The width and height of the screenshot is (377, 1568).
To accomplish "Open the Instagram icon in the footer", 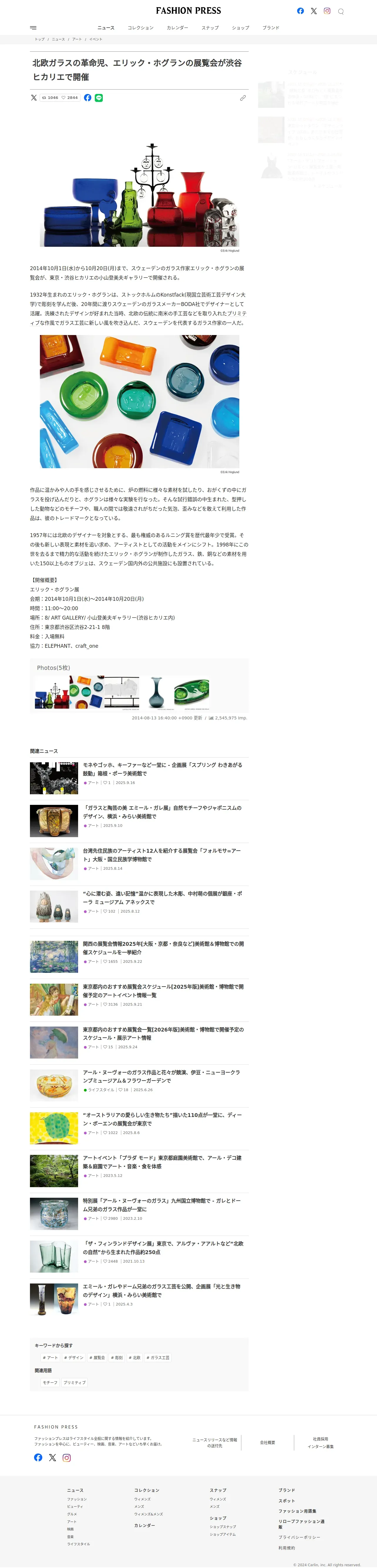I will 67,1457.
